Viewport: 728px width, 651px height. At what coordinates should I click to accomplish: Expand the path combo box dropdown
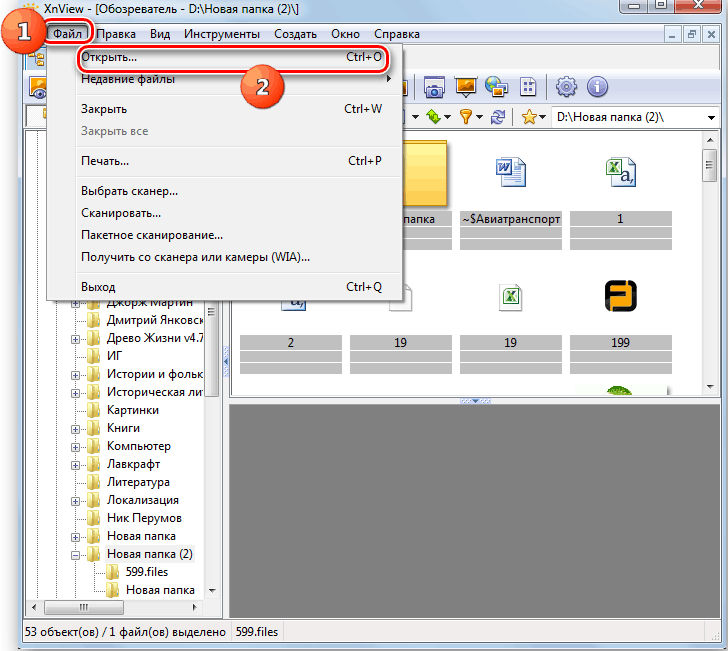pyautogui.click(x=711, y=117)
